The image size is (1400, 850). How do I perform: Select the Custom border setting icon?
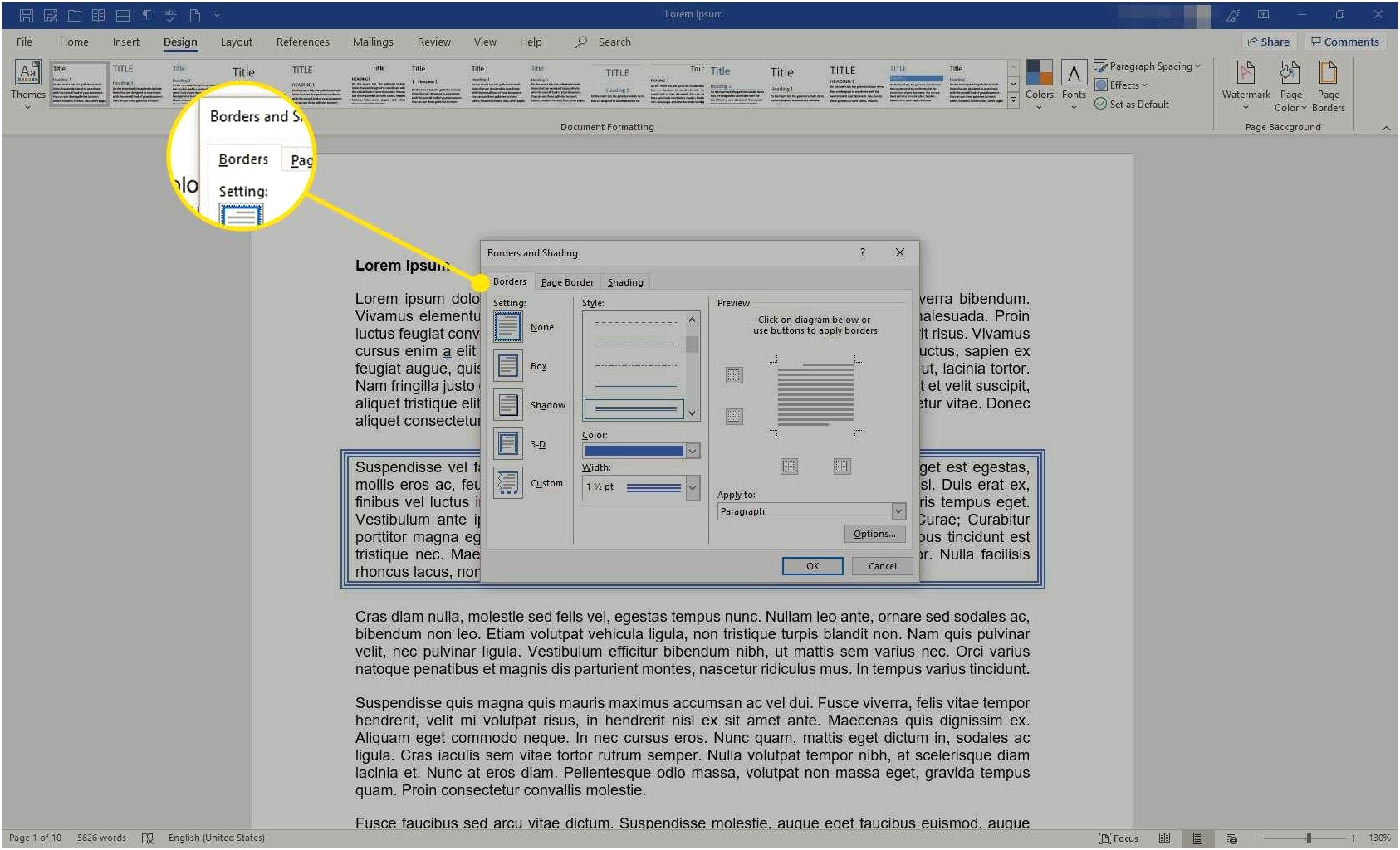point(508,483)
